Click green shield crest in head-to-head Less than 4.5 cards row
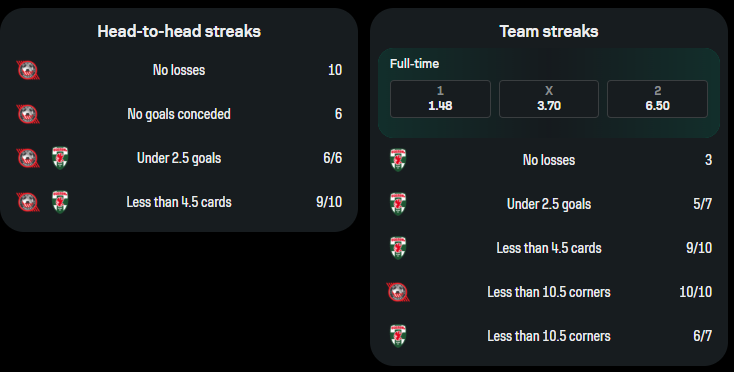Viewport: 734px width, 372px height. (60, 202)
